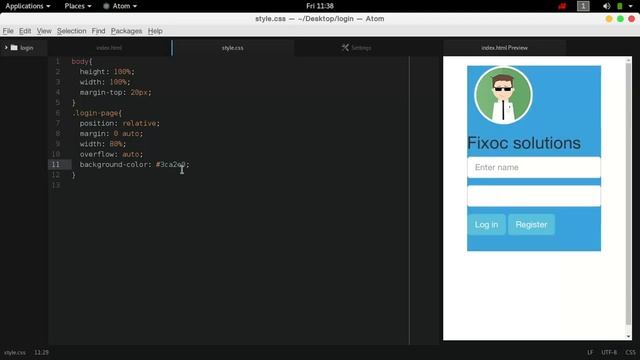Click the Atom icon in top bar
Image resolution: width=640 pixels, height=360 pixels.
click(106, 6)
